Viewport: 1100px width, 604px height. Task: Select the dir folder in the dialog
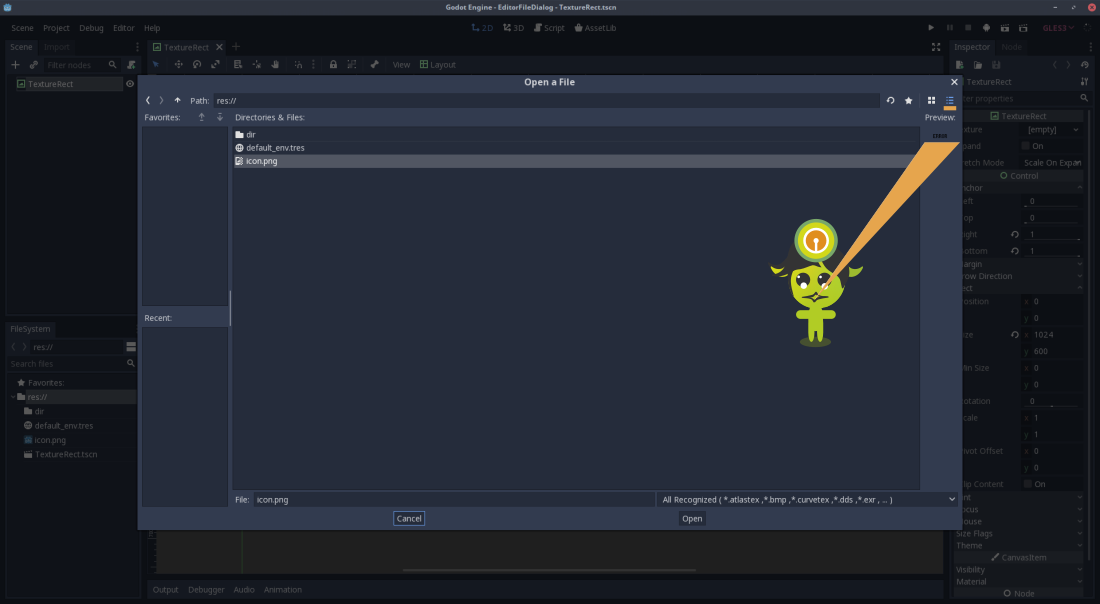tap(575, 135)
